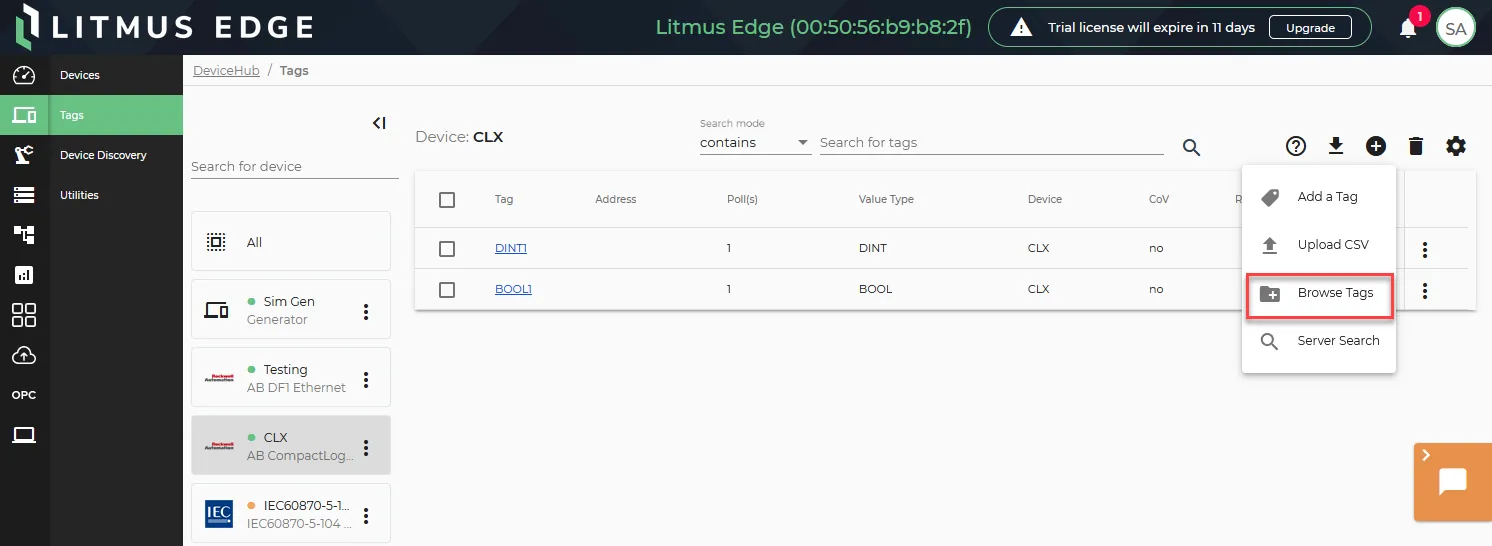The image size is (1492, 546).
Task: Open options menu for IEC60870-5 device
Action: click(366, 516)
